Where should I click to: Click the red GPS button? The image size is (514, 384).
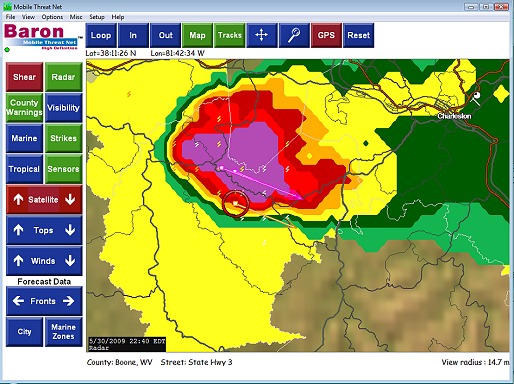point(326,35)
